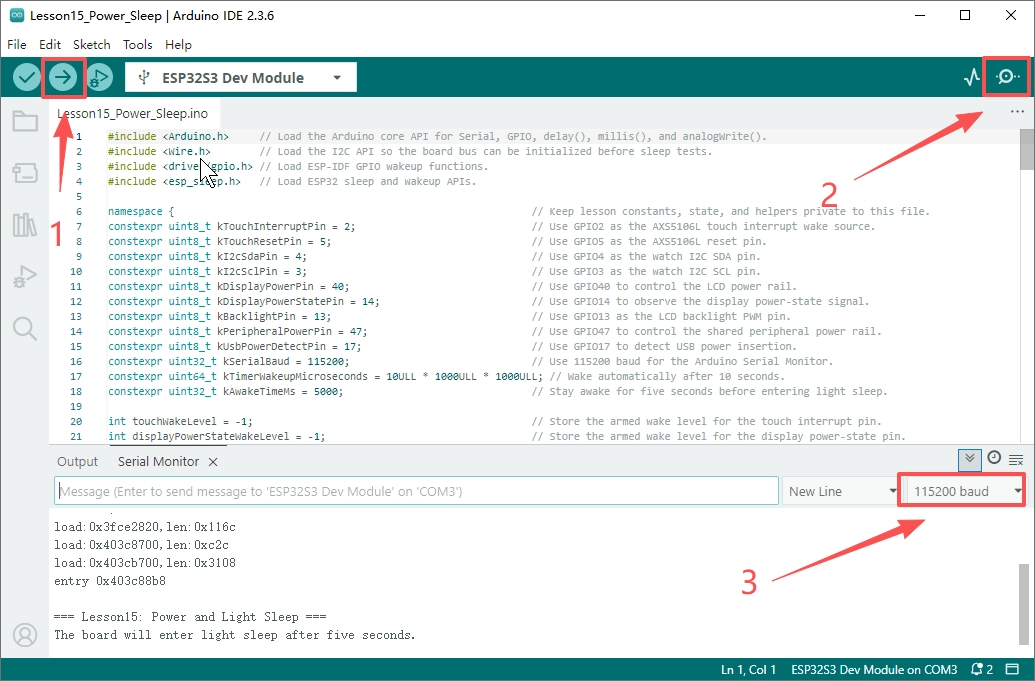Open the Tools menu
The width and height of the screenshot is (1035, 681).
point(137,44)
